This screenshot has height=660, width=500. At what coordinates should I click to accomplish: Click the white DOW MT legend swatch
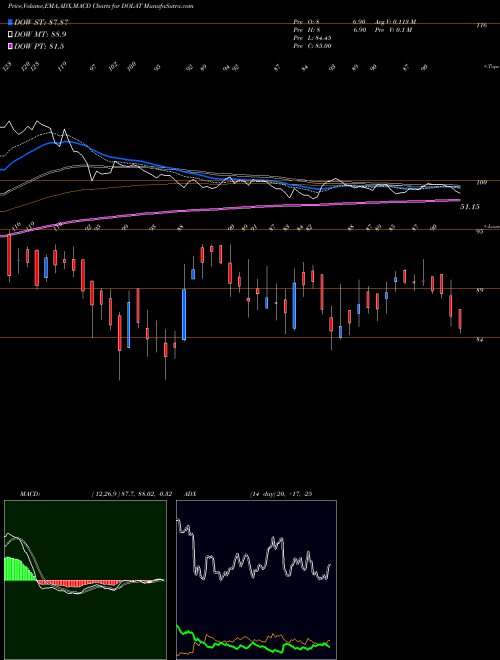(10, 35)
